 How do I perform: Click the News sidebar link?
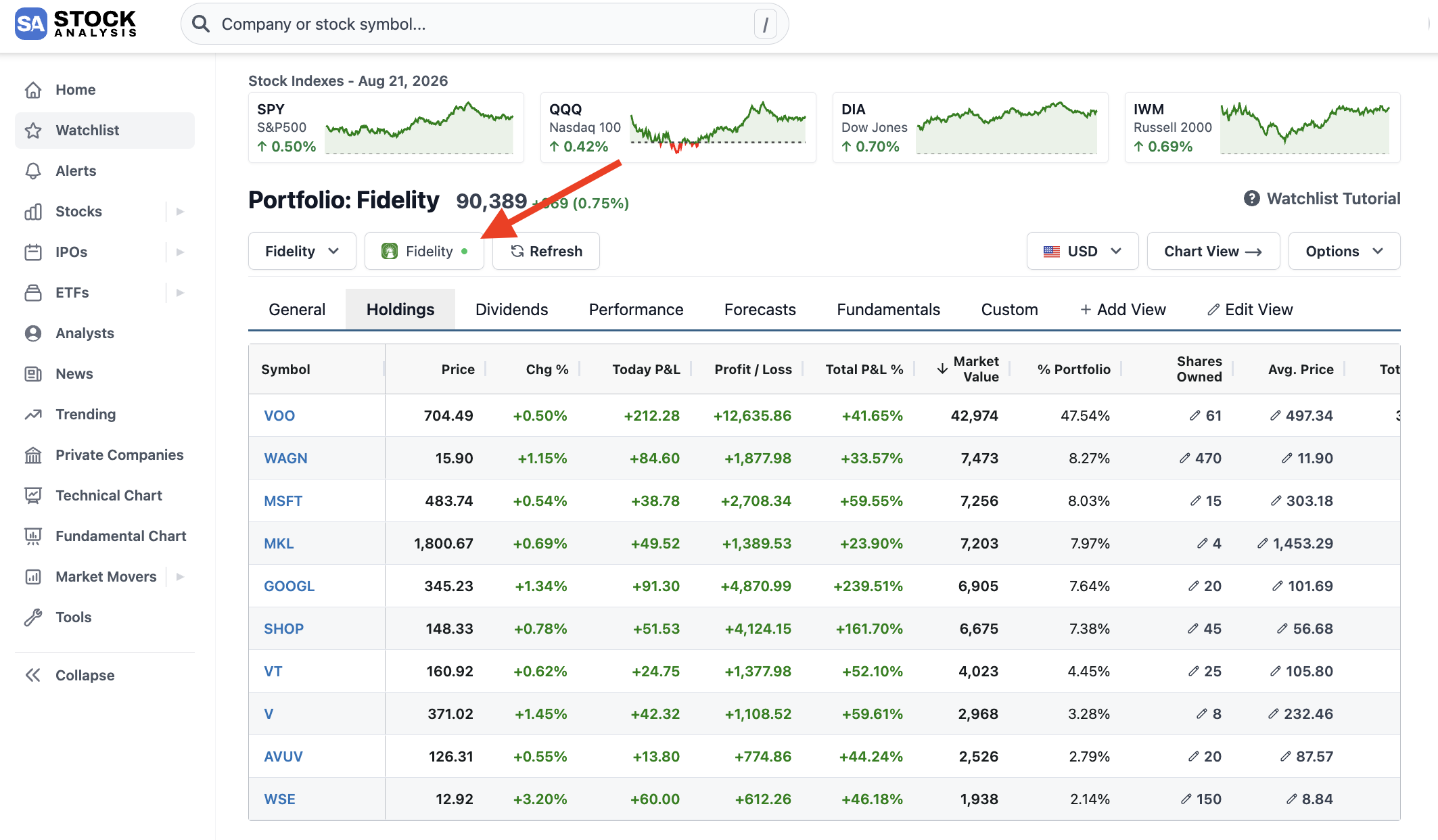tap(105, 374)
